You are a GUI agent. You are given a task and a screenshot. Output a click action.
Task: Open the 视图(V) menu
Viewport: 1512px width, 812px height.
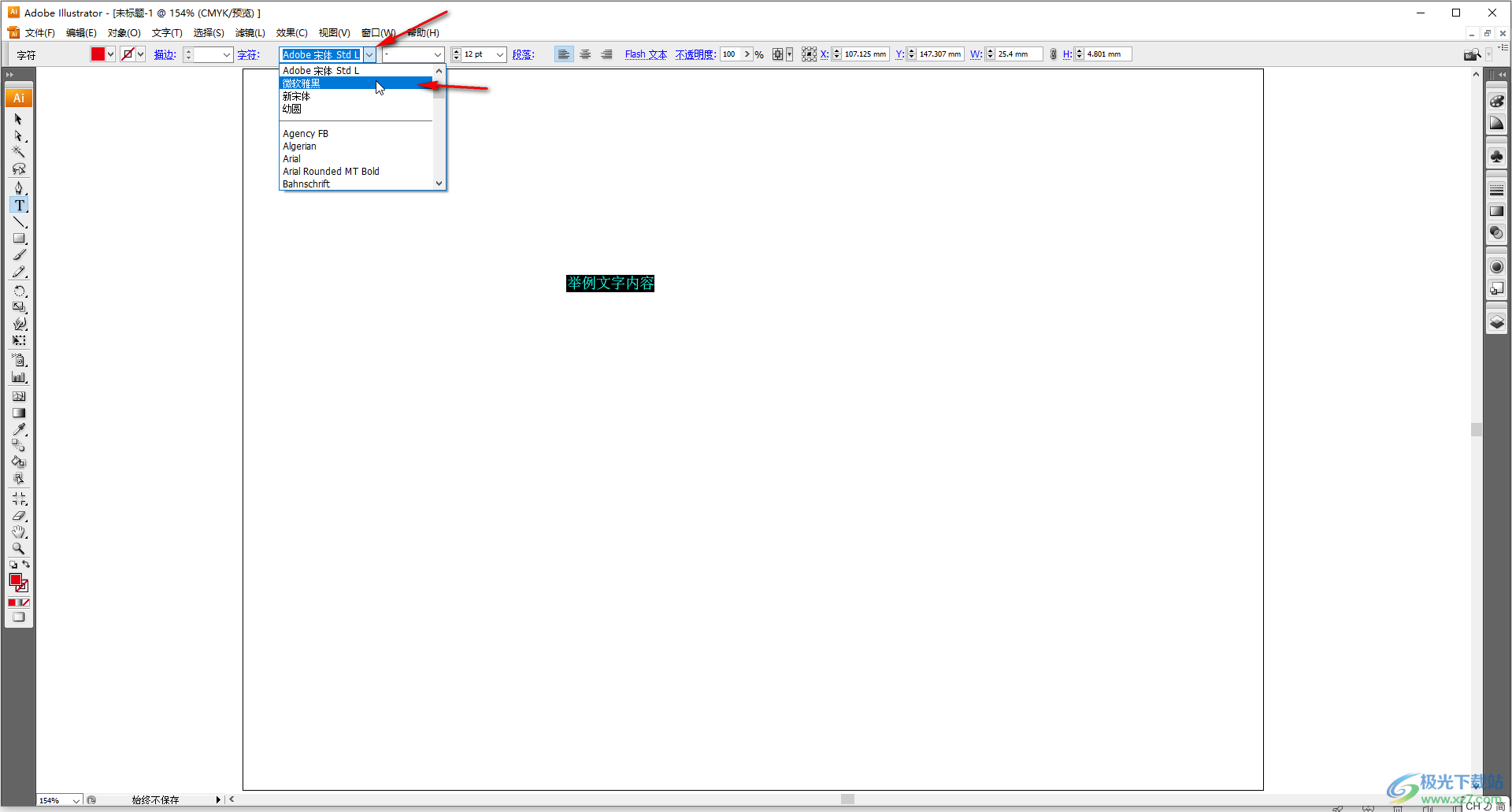point(334,33)
